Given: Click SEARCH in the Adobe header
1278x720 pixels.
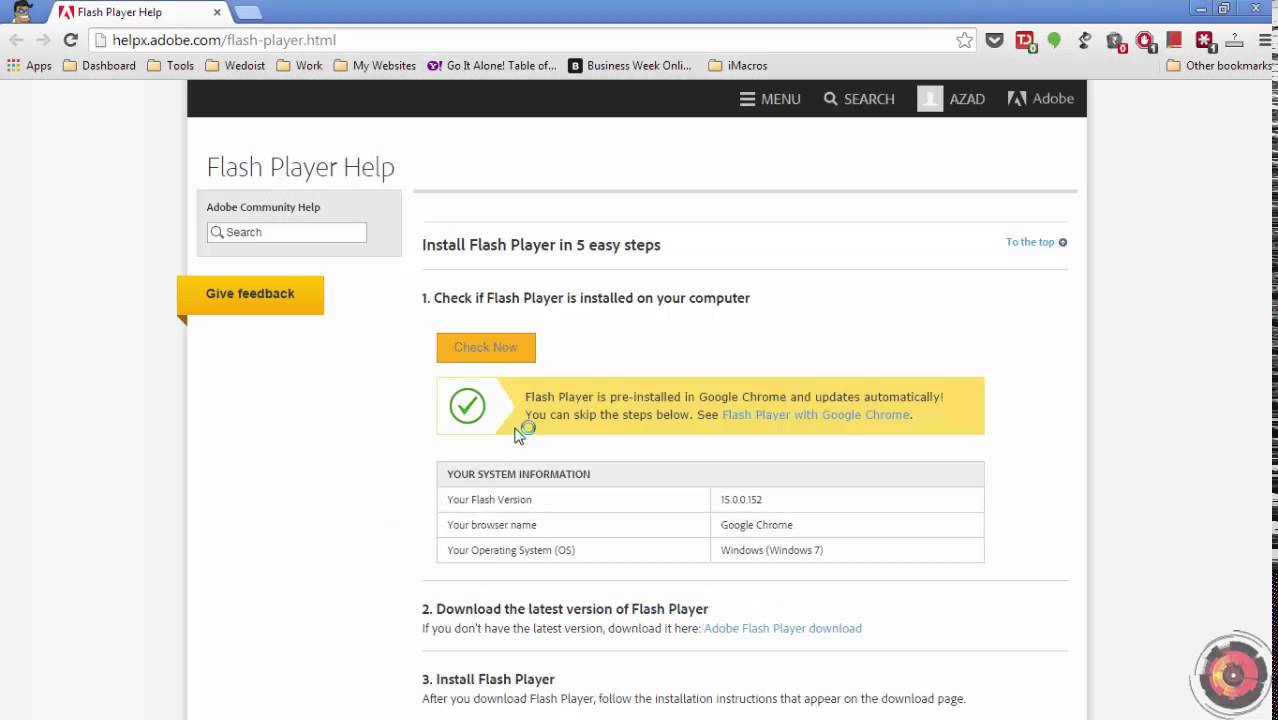Looking at the screenshot, I should point(859,99).
